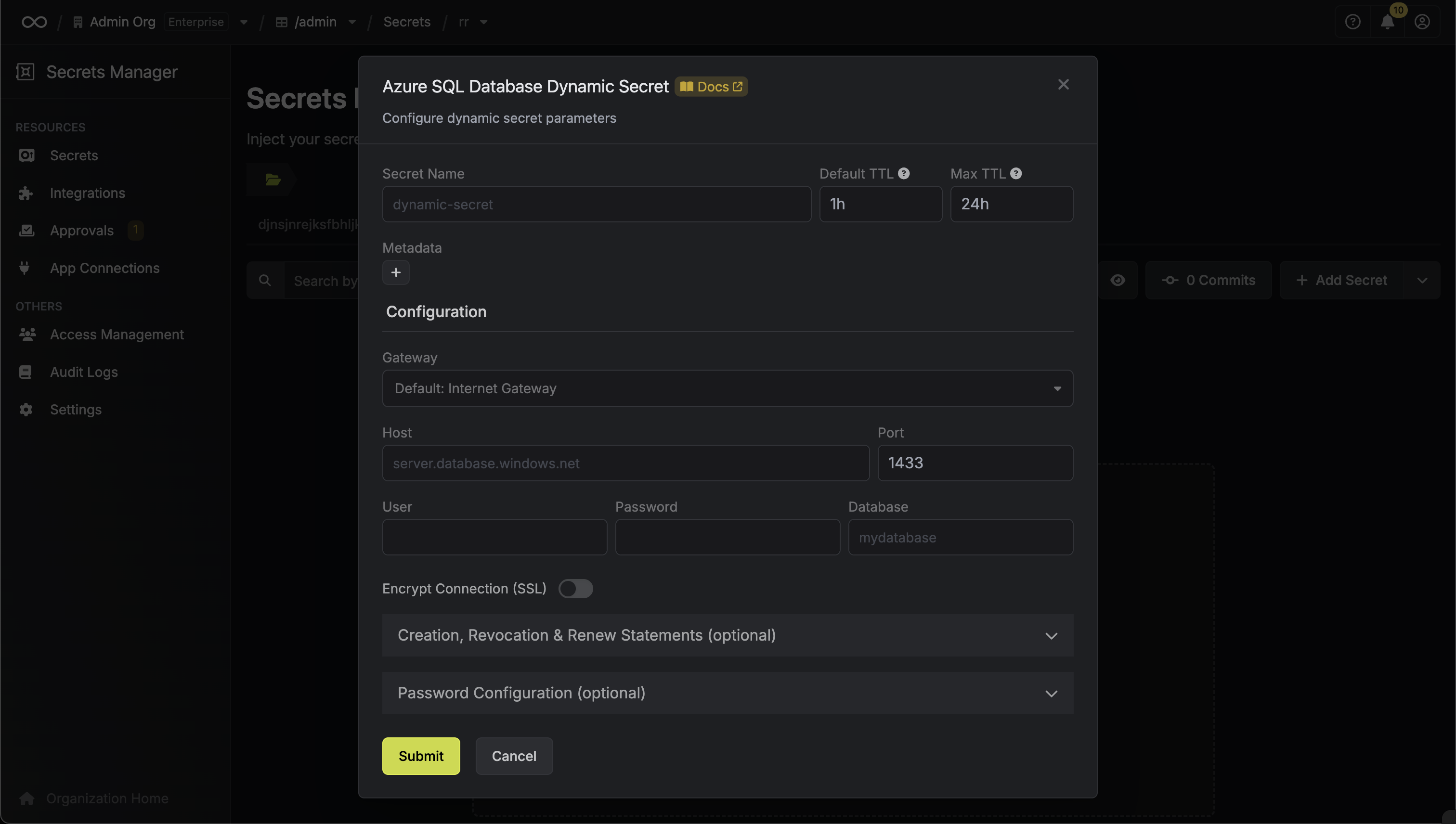Click the /admin project grid icon

[281, 22]
